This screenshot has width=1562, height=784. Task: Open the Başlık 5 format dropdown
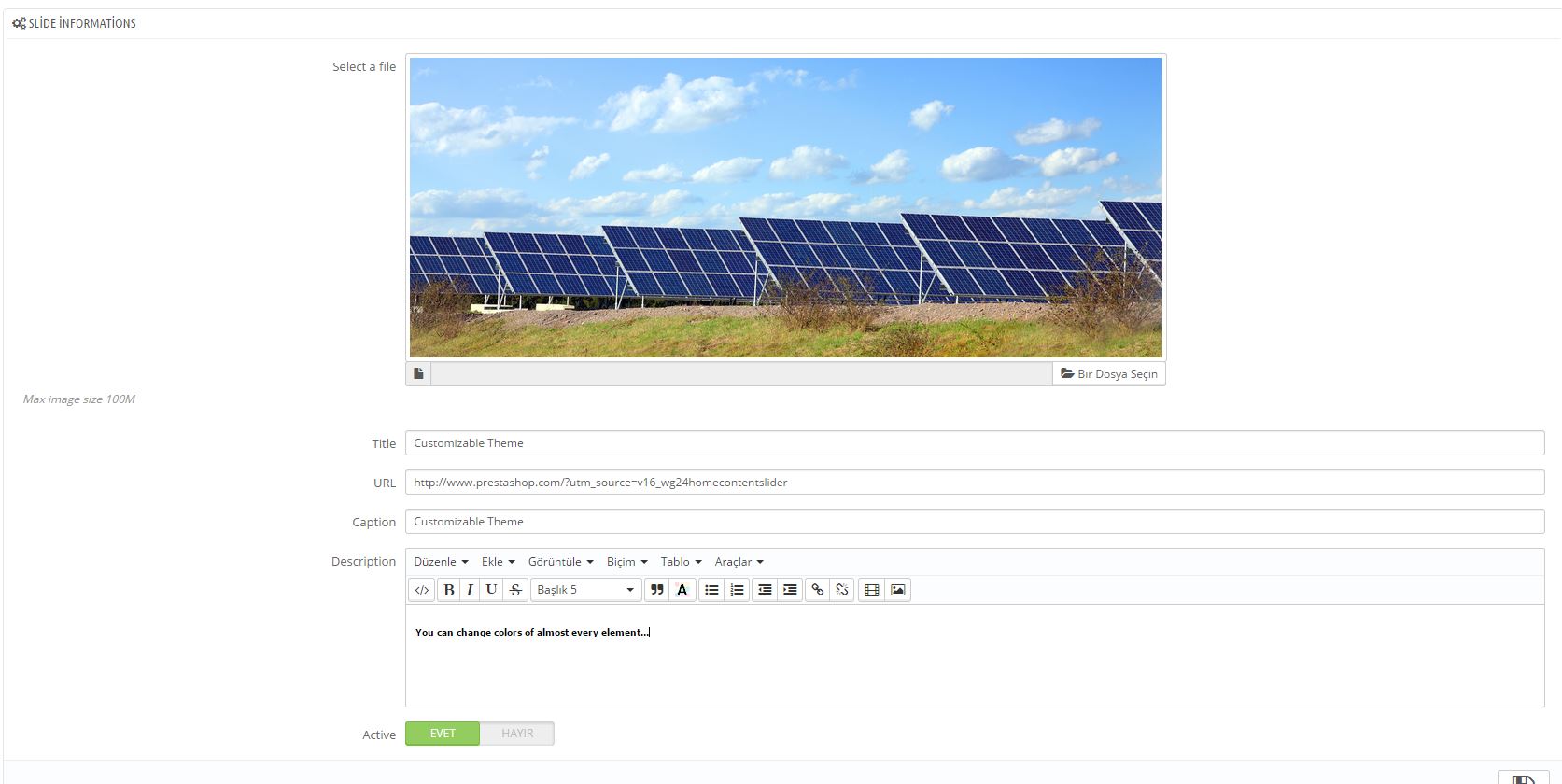point(585,590)
